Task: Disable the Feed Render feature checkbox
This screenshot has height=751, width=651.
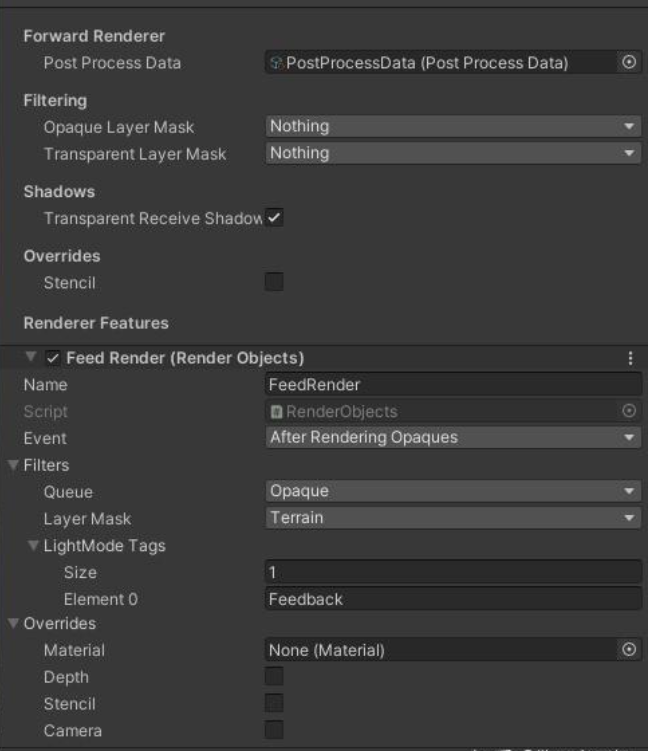Action: click(54, 358)
